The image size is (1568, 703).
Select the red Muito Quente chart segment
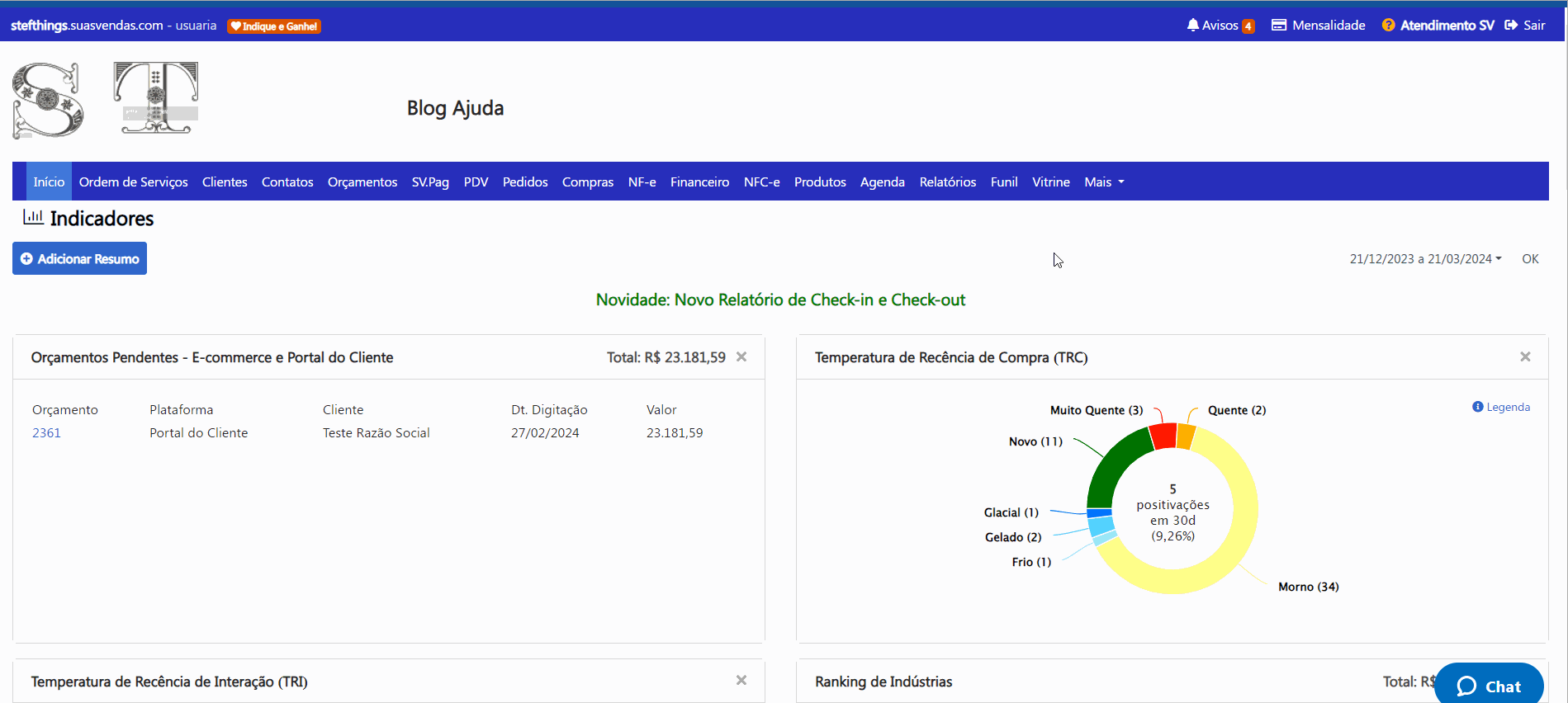pos(1163,436)
